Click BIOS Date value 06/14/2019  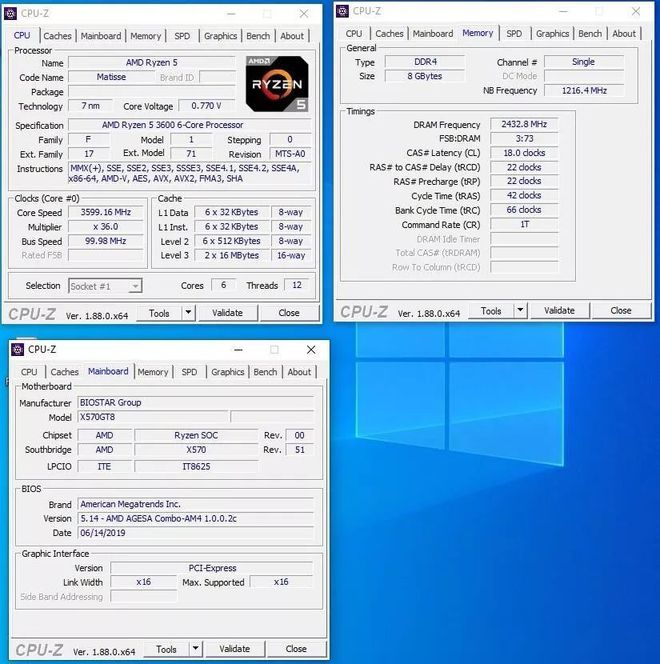tap(196, 533)
